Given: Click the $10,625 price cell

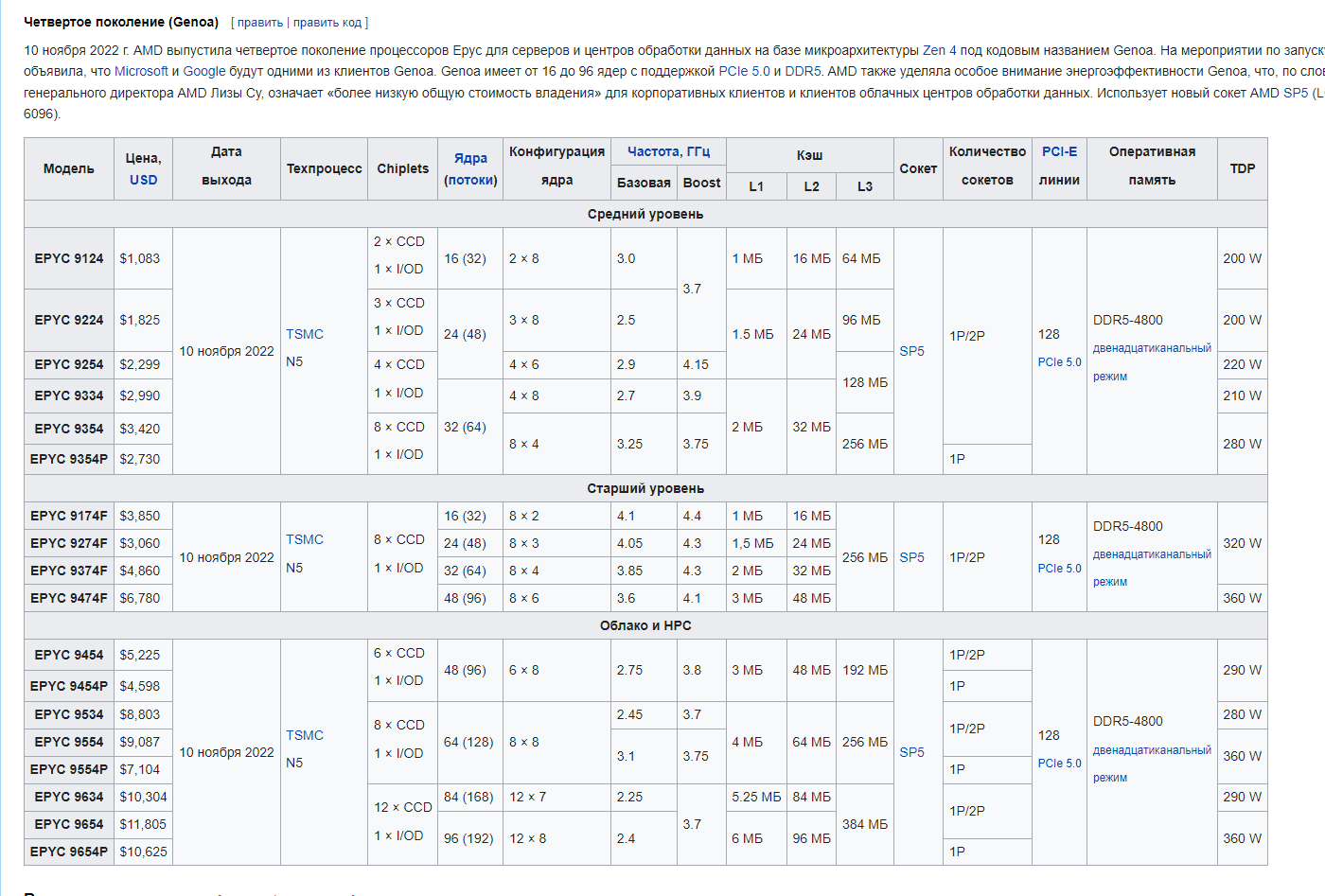Looking at the screenshot, I should tap(144, 852).
